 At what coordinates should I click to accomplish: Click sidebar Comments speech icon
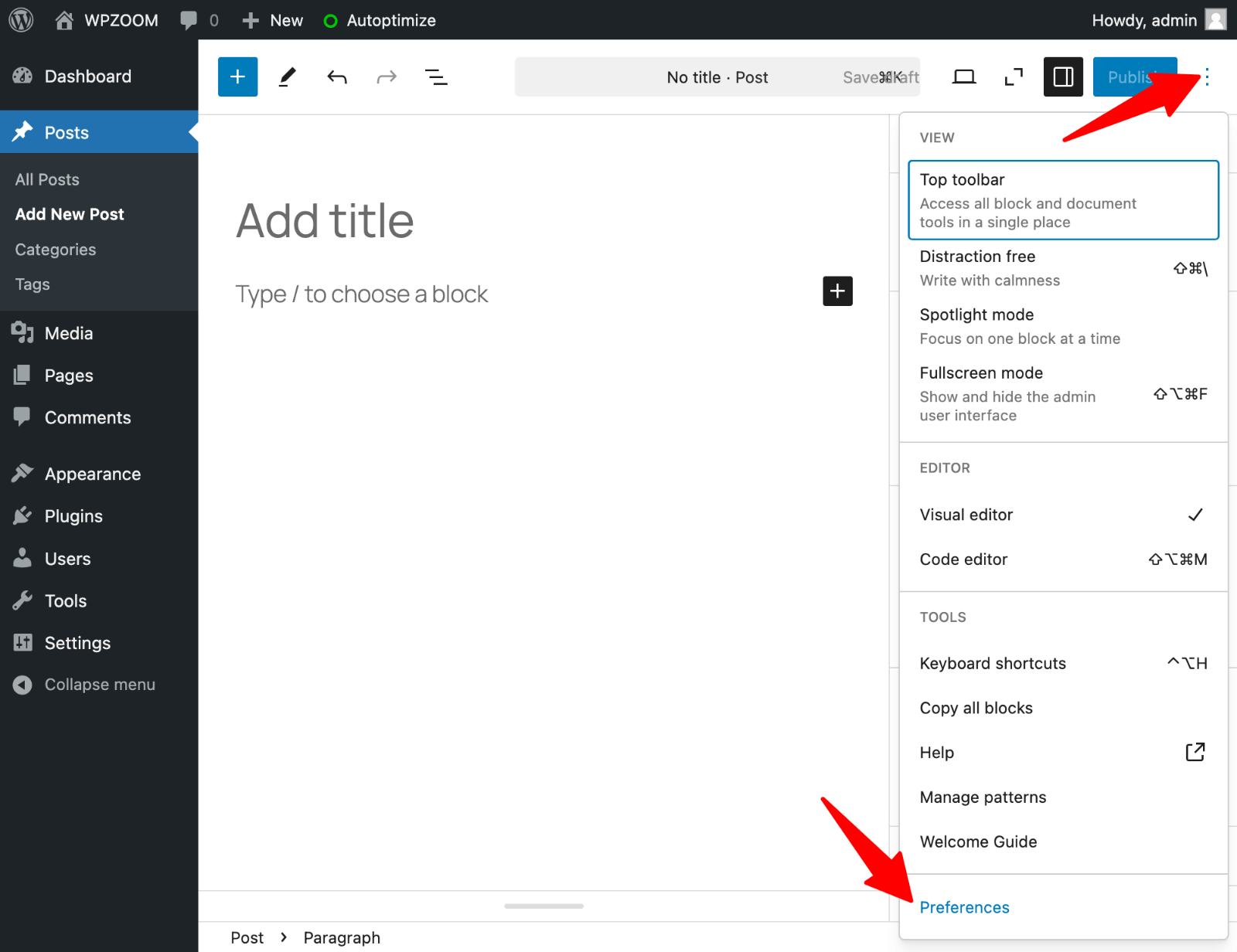tap(22, 416)
